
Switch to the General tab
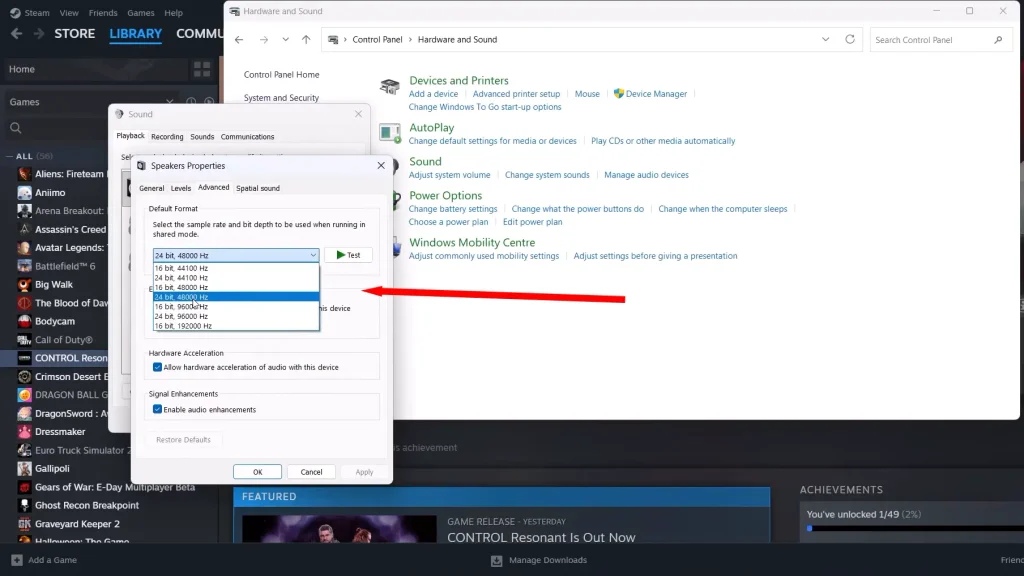pyautogui.click(x=152, y=188)
